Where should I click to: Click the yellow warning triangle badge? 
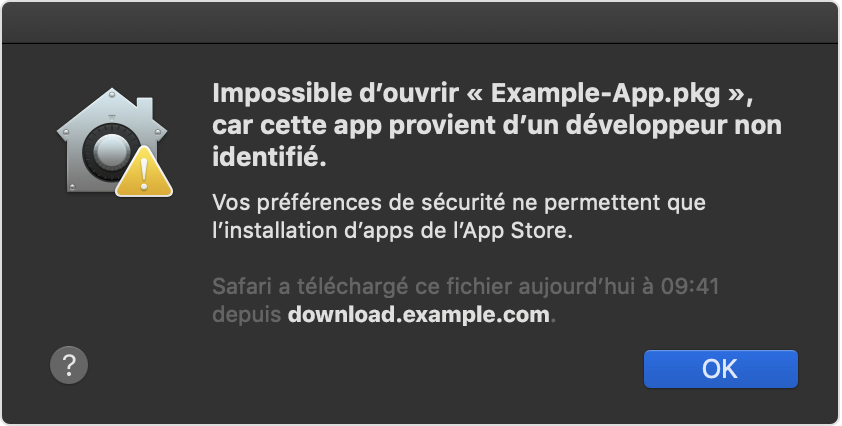click(144, 172)
